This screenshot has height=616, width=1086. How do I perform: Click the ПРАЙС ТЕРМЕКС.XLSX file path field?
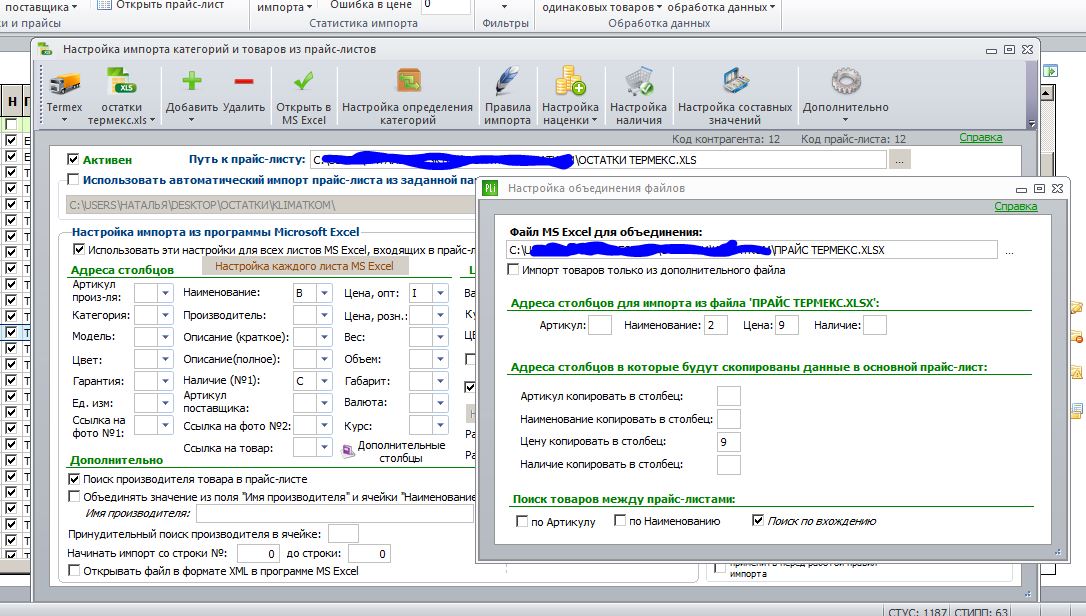(x=752, y=250)
